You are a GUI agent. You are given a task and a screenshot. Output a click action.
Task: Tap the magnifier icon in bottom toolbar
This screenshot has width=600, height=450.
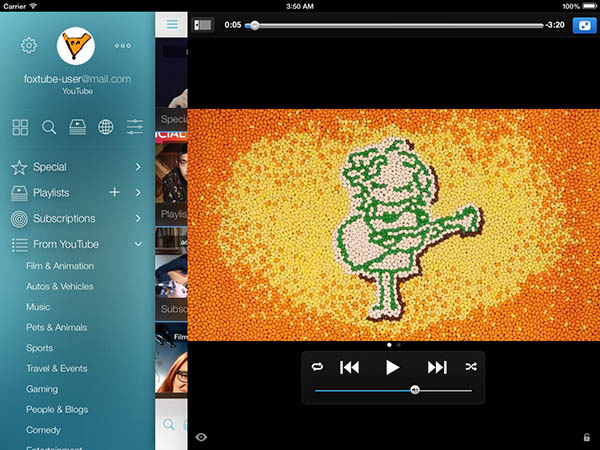click(169, 424)
